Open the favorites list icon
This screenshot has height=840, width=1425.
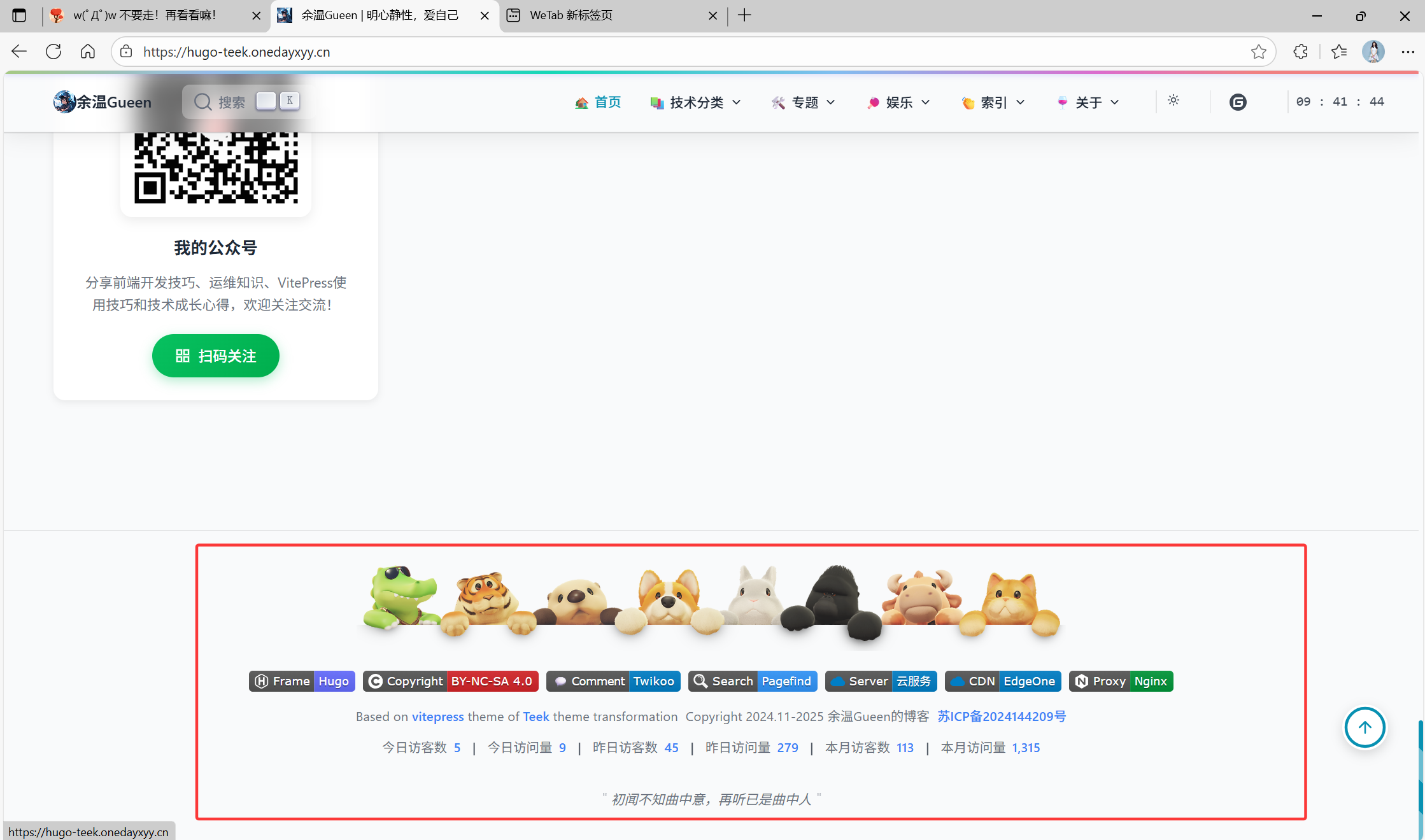coord(1338,52)
